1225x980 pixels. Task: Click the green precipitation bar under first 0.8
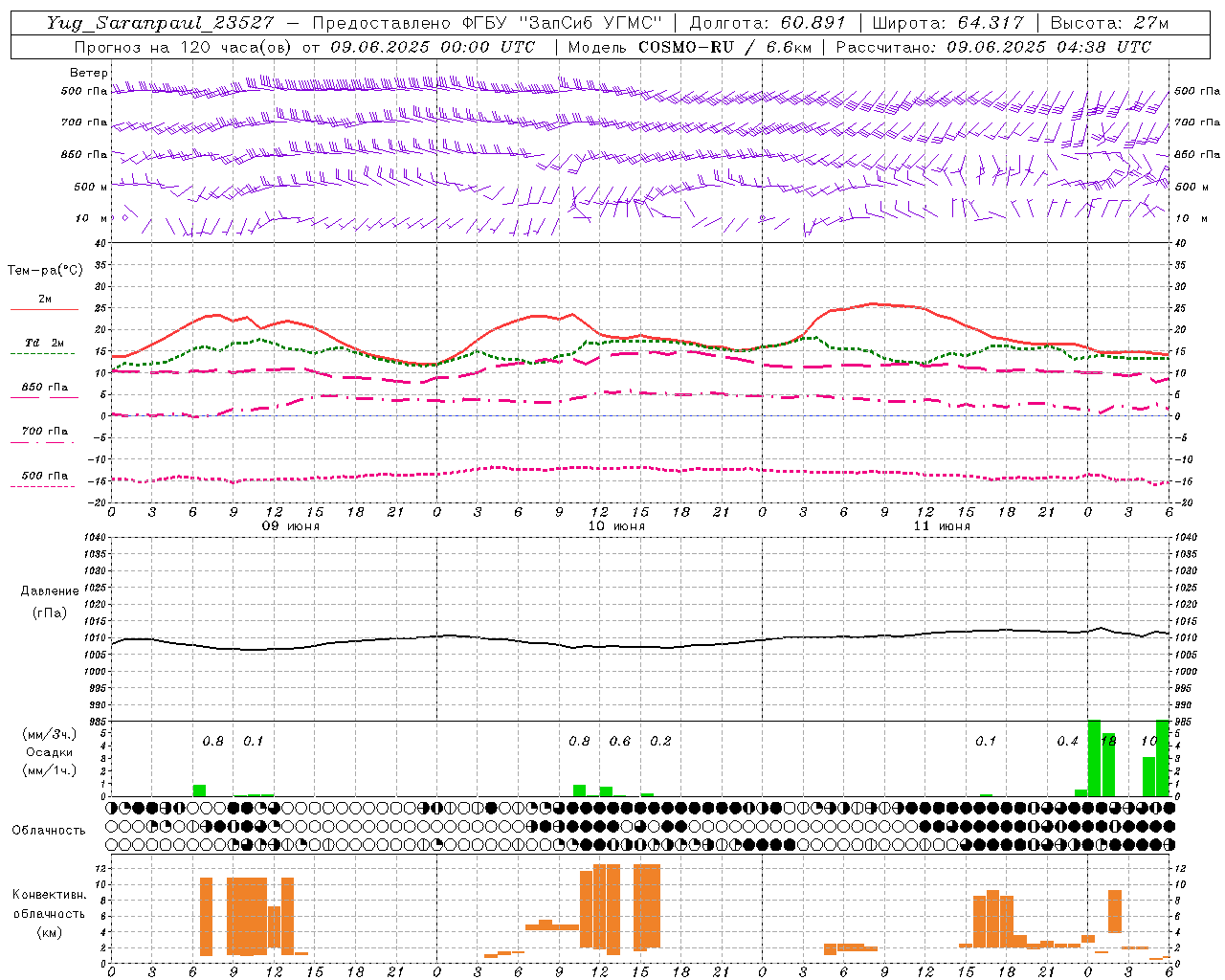coord(199,791)
